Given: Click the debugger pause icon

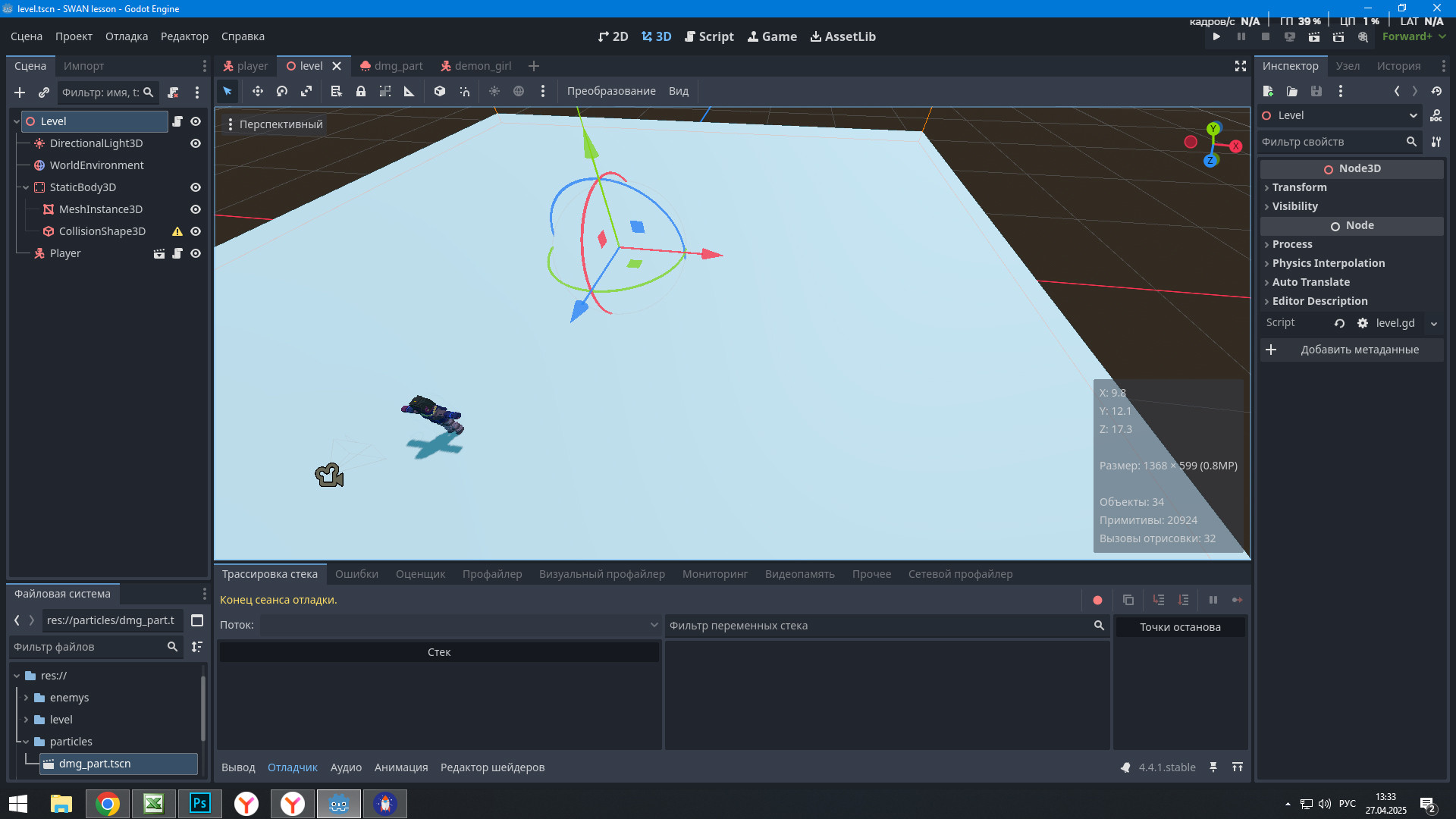Looking at the screenshot, I should click(1213, 600).
